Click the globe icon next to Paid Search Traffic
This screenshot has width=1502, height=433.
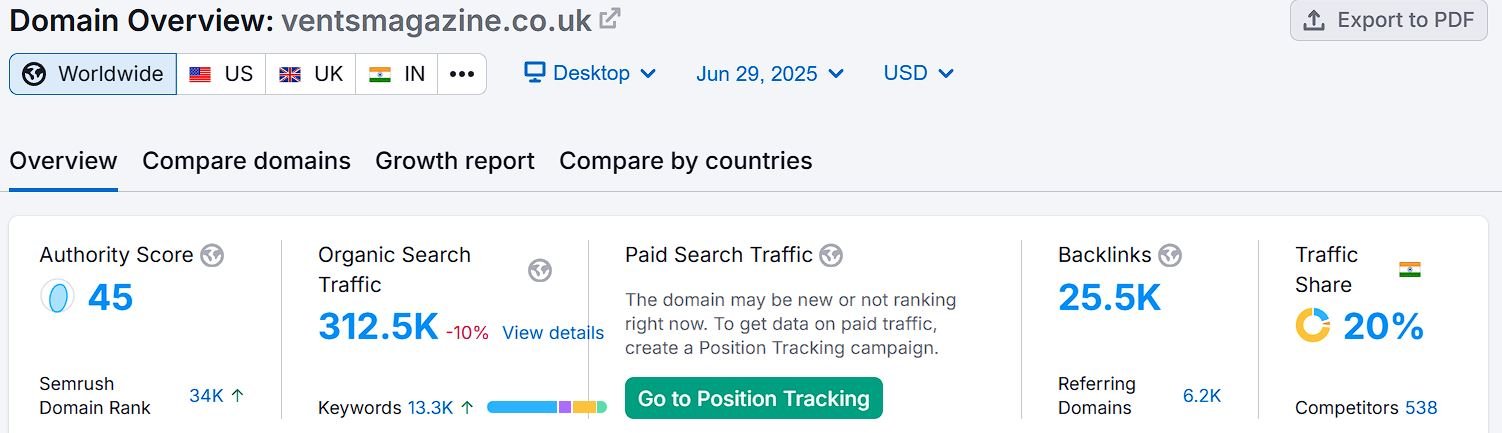(831, 255)
